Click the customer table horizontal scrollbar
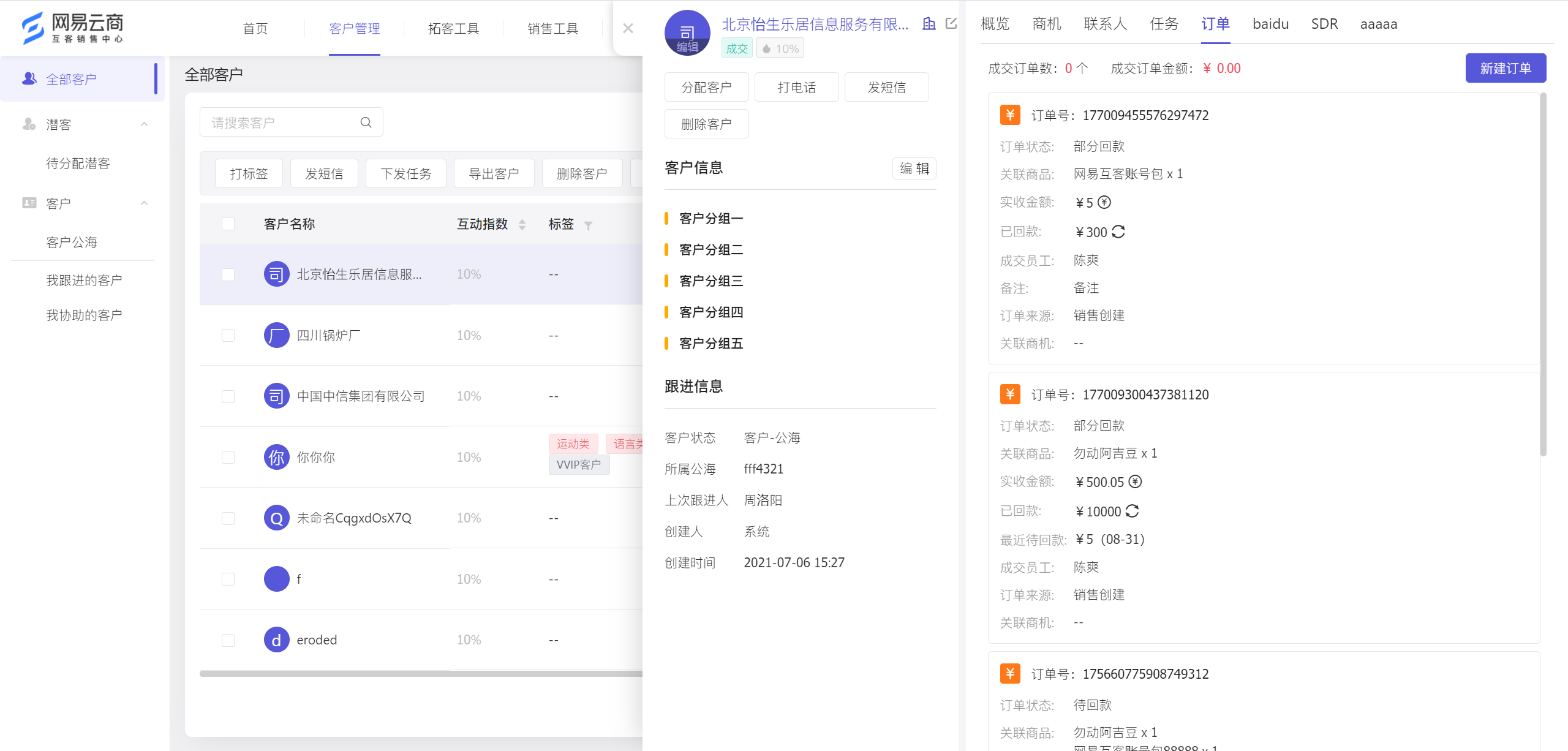Viewport: 1568px width, 751px height. [421, 673]
